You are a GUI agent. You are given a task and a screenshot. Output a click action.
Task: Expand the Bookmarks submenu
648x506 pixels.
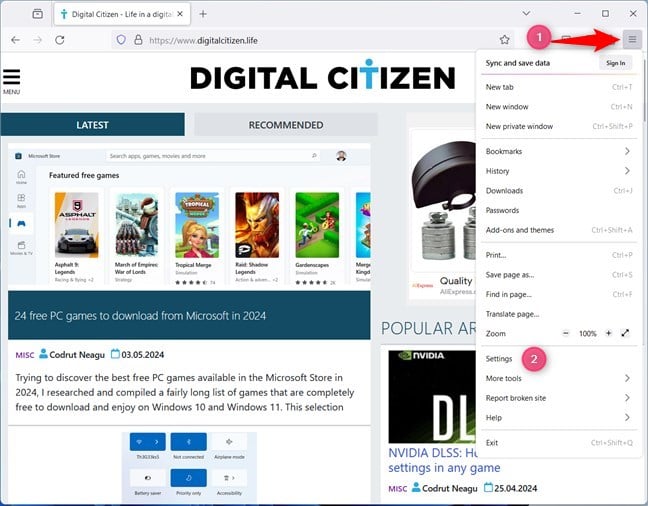(559, 151)
